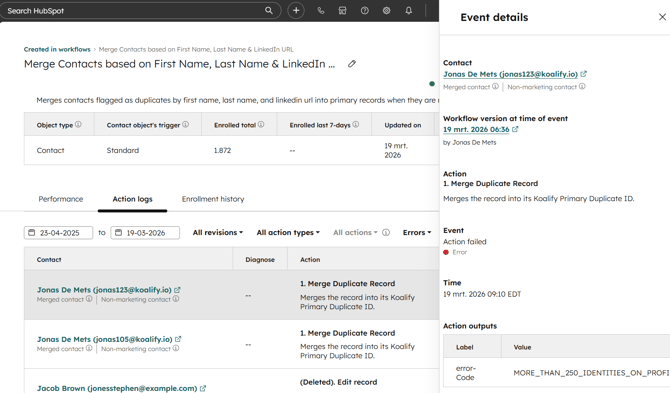Select the Action logs tab

(132, 199)
